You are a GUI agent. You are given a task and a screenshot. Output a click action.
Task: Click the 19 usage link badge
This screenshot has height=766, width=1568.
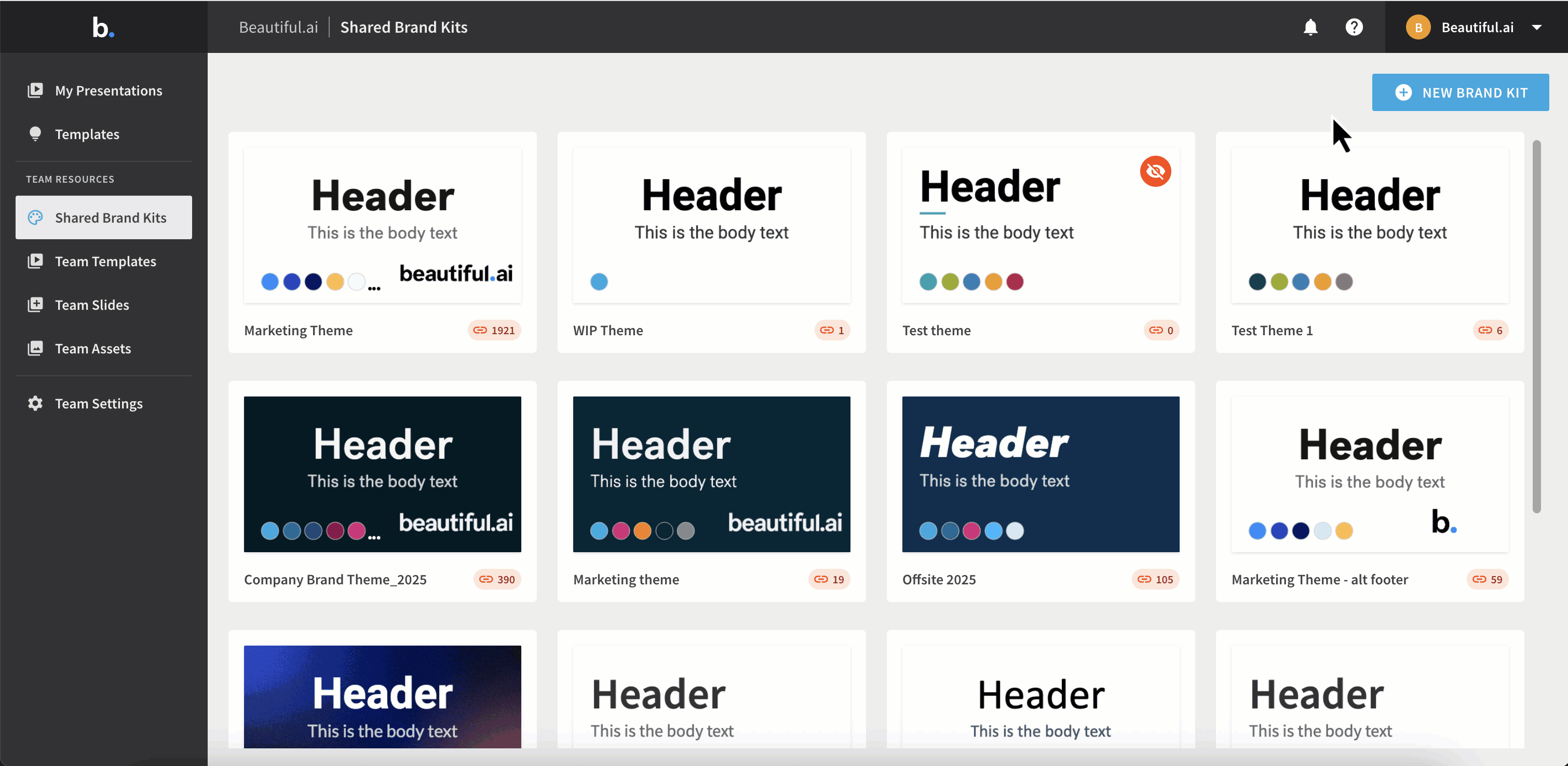829,579
